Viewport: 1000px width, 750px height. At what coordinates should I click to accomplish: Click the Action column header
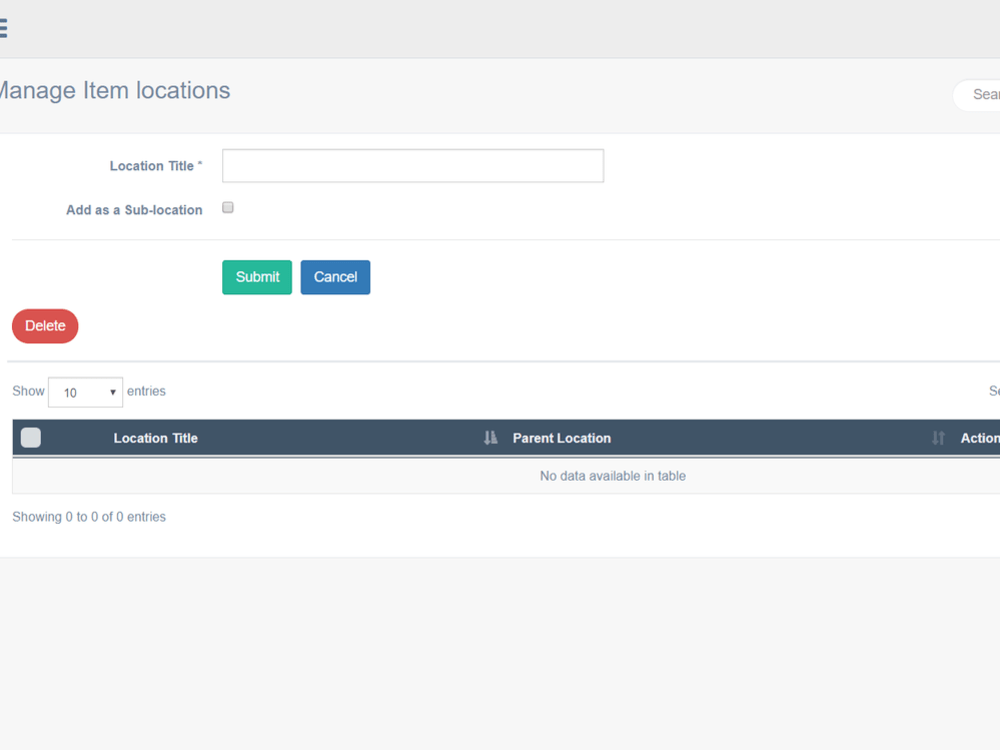(979, 438)
